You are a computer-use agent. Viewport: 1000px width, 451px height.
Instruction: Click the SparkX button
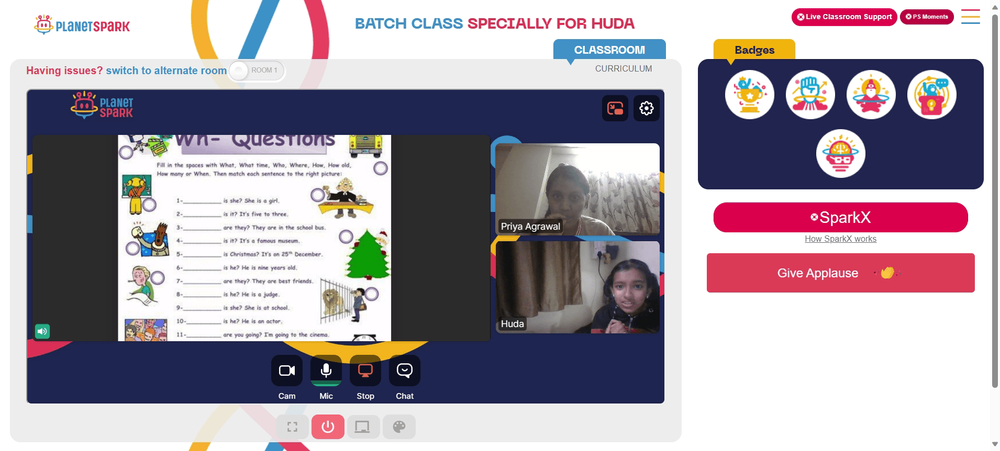[841, 218]
